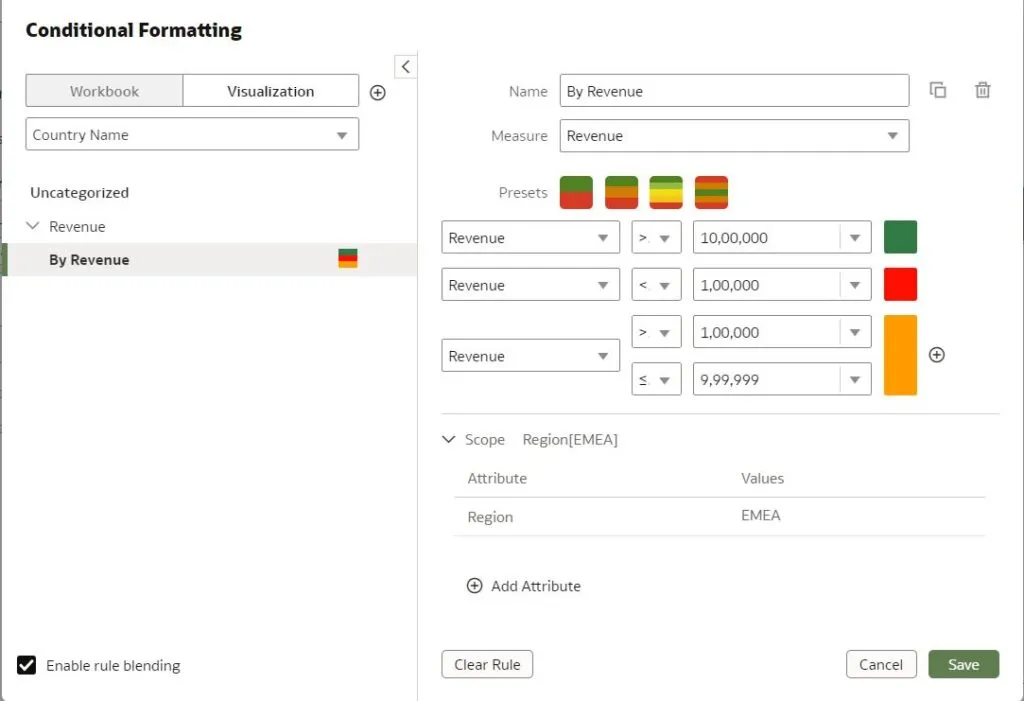Open the Country Name dropdown
Viewport: 1024px width, 701px height.
click(x=192, y=135)
